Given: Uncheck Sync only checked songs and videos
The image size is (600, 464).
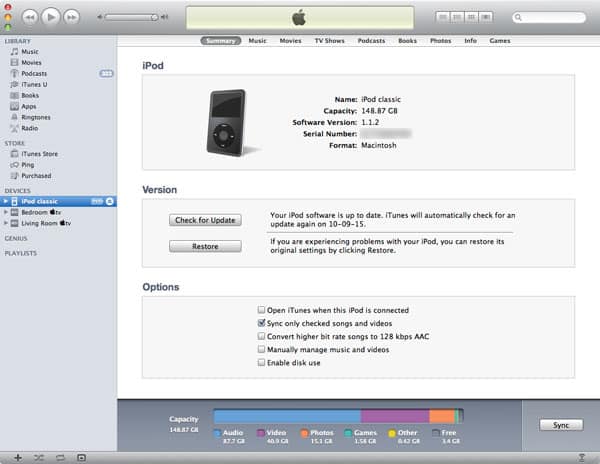Looking at the screenshot, I should [x=262, y=324].
